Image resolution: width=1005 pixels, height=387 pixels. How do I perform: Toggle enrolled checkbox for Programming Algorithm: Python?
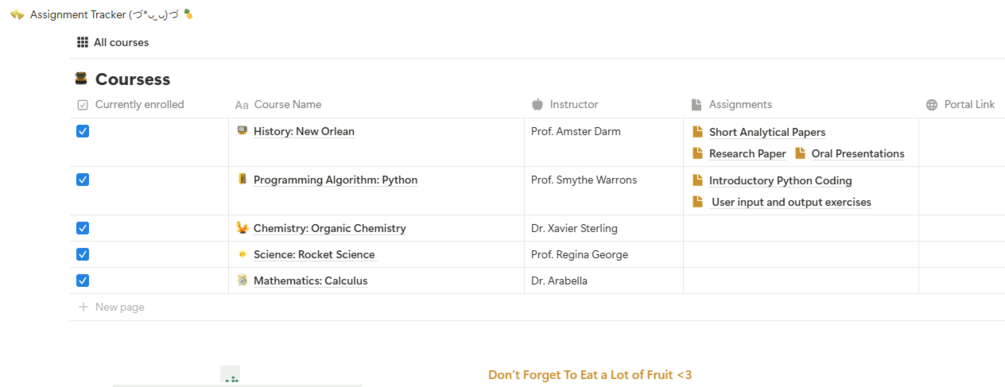point(83,179)
